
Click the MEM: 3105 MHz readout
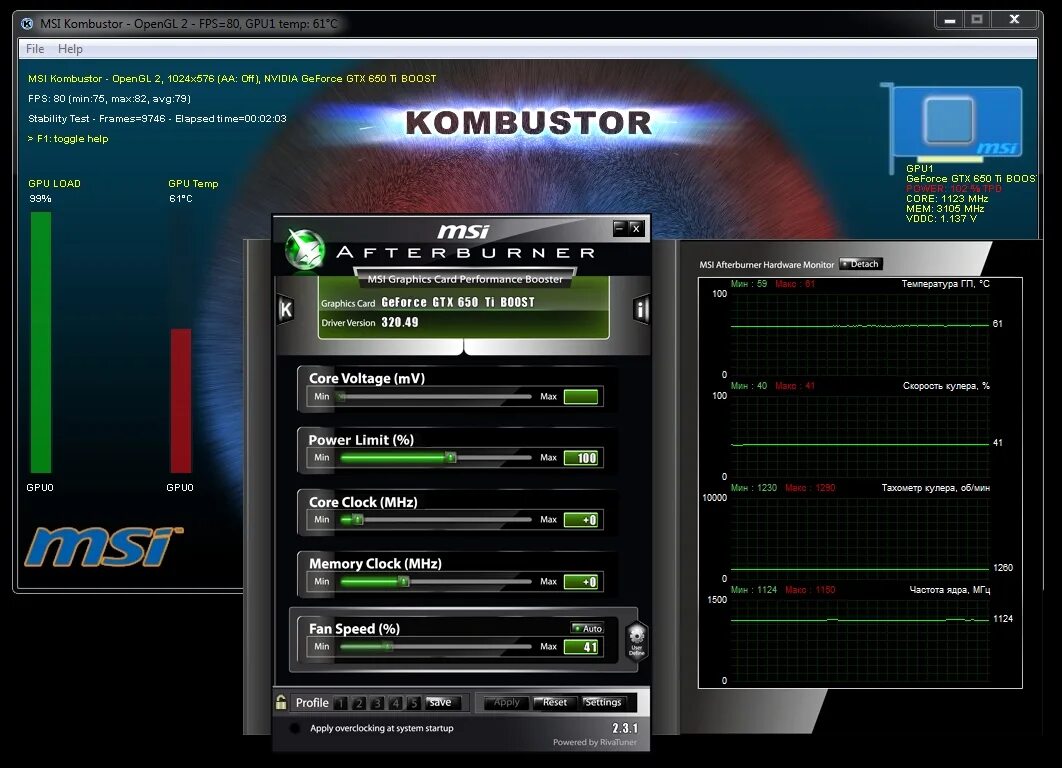pos(945,209)
